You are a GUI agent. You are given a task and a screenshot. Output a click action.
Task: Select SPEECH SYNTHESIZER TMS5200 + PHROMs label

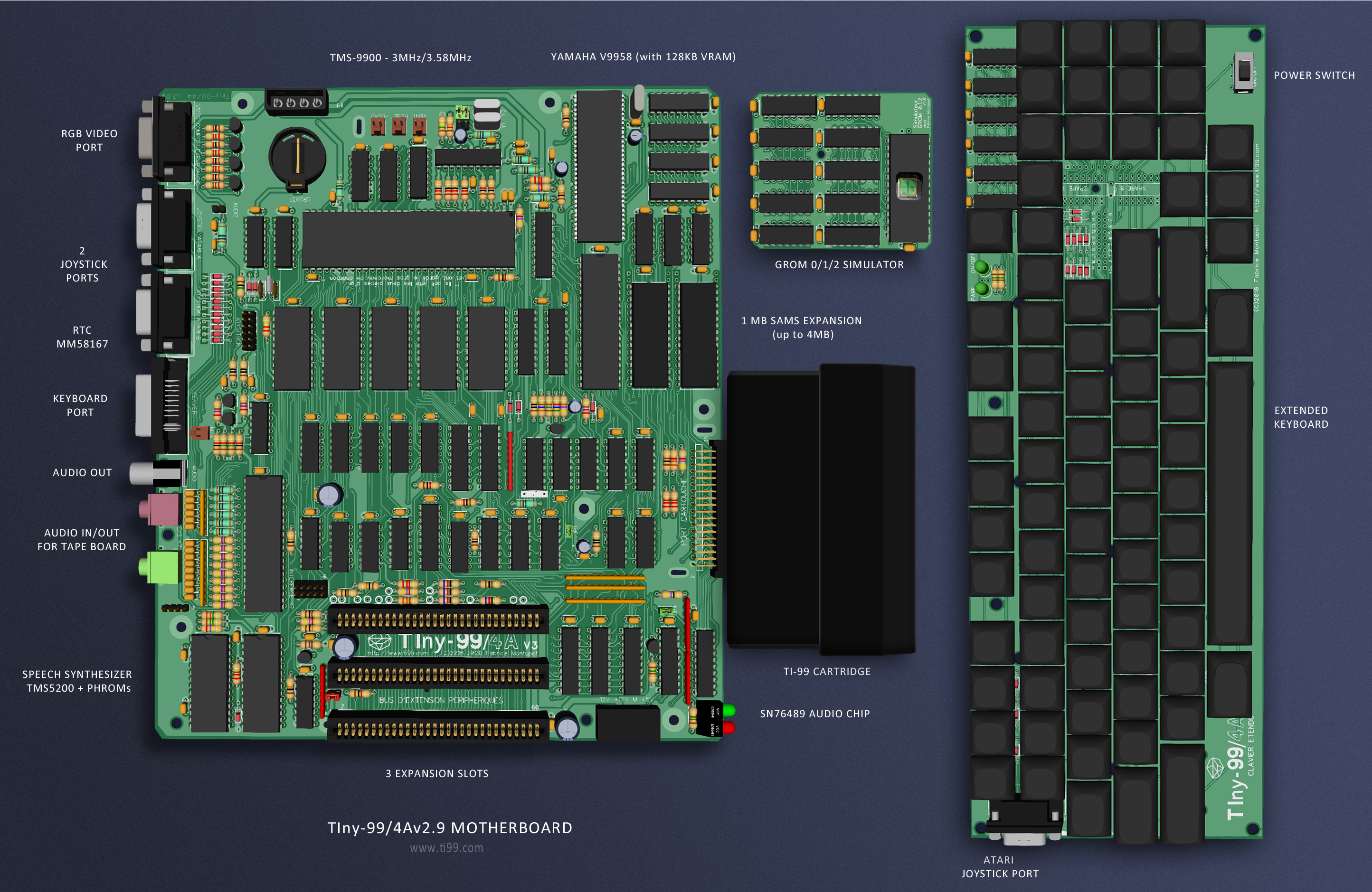pos(77,681)
